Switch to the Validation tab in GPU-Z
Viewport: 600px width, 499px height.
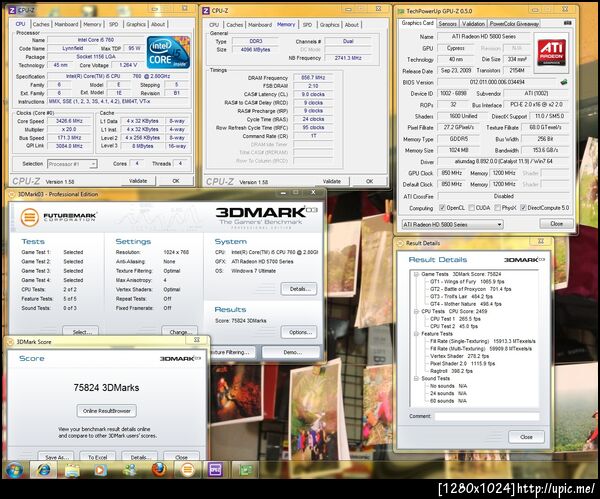[473, 24]
